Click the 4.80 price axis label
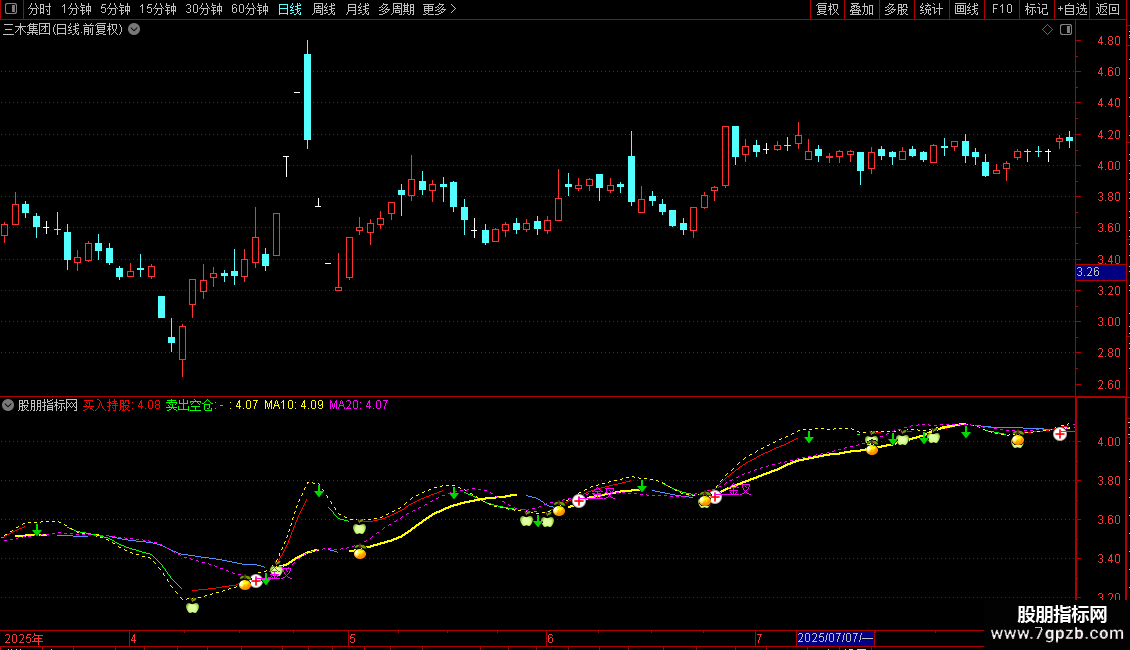 1108,41
